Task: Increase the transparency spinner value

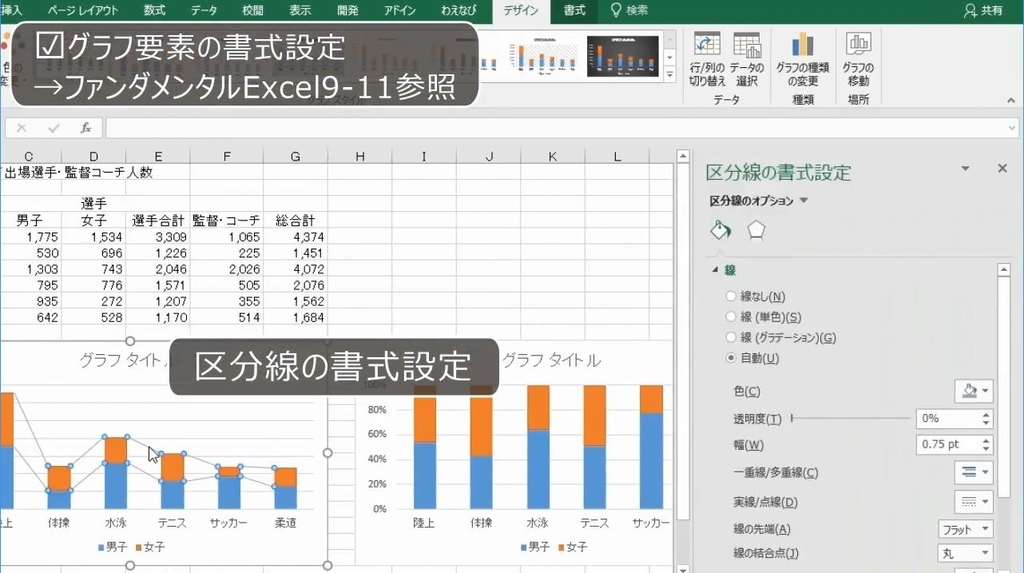Action: click(x=986, y=414)
